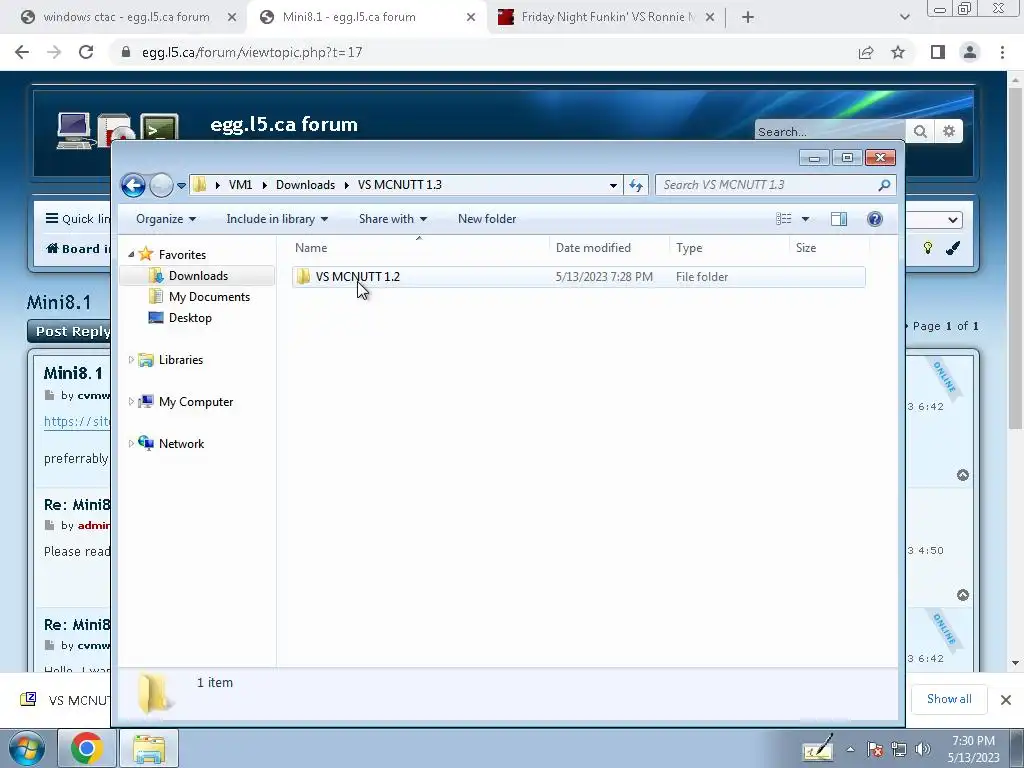Switch to windows ctac browser tab
Image resolution: width=1024 pixels, height=768 pixels.
pyautogui.click(x=125, y=17)
